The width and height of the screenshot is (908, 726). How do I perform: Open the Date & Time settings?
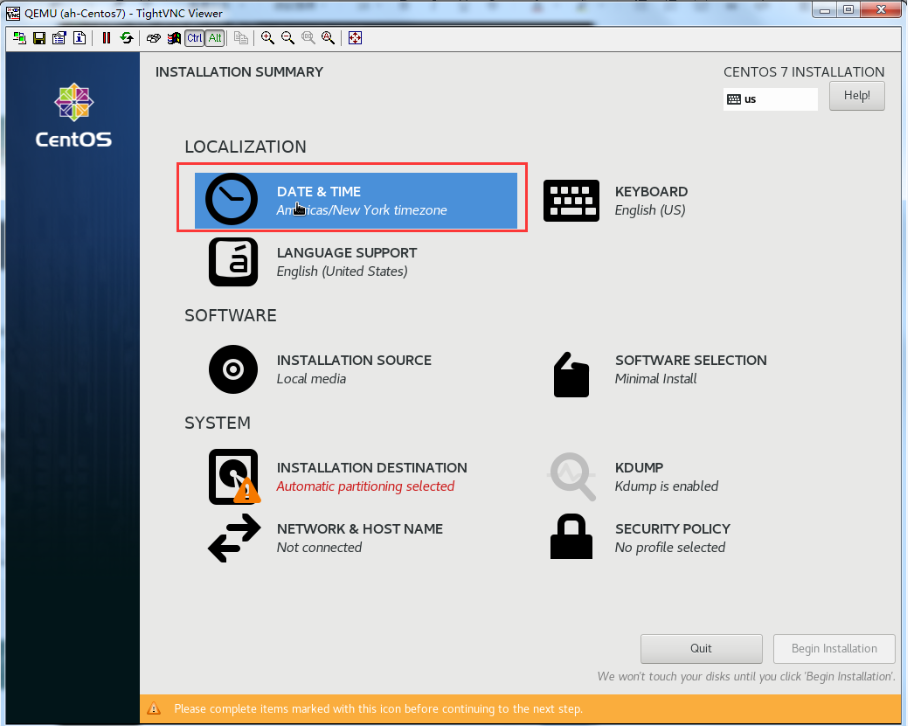[355, 200]
